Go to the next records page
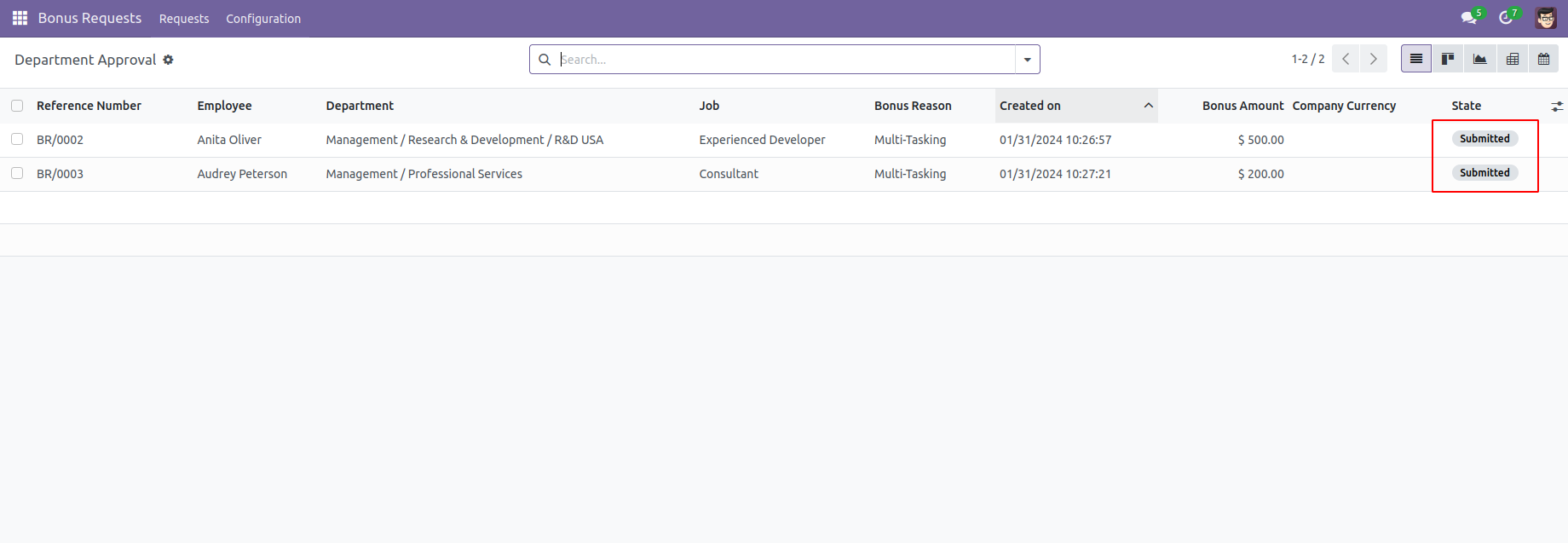This screenshot has height=543, width=1568. pos(1373,59)
